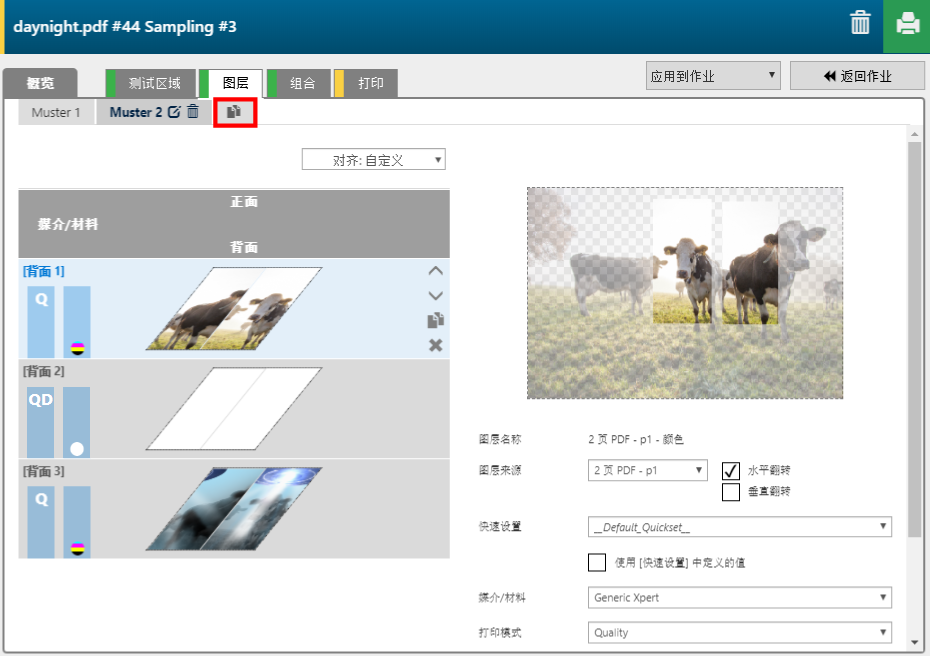Open the 图层来源 dropdown 2 页 PDF - p1

(x=647, y=470)
